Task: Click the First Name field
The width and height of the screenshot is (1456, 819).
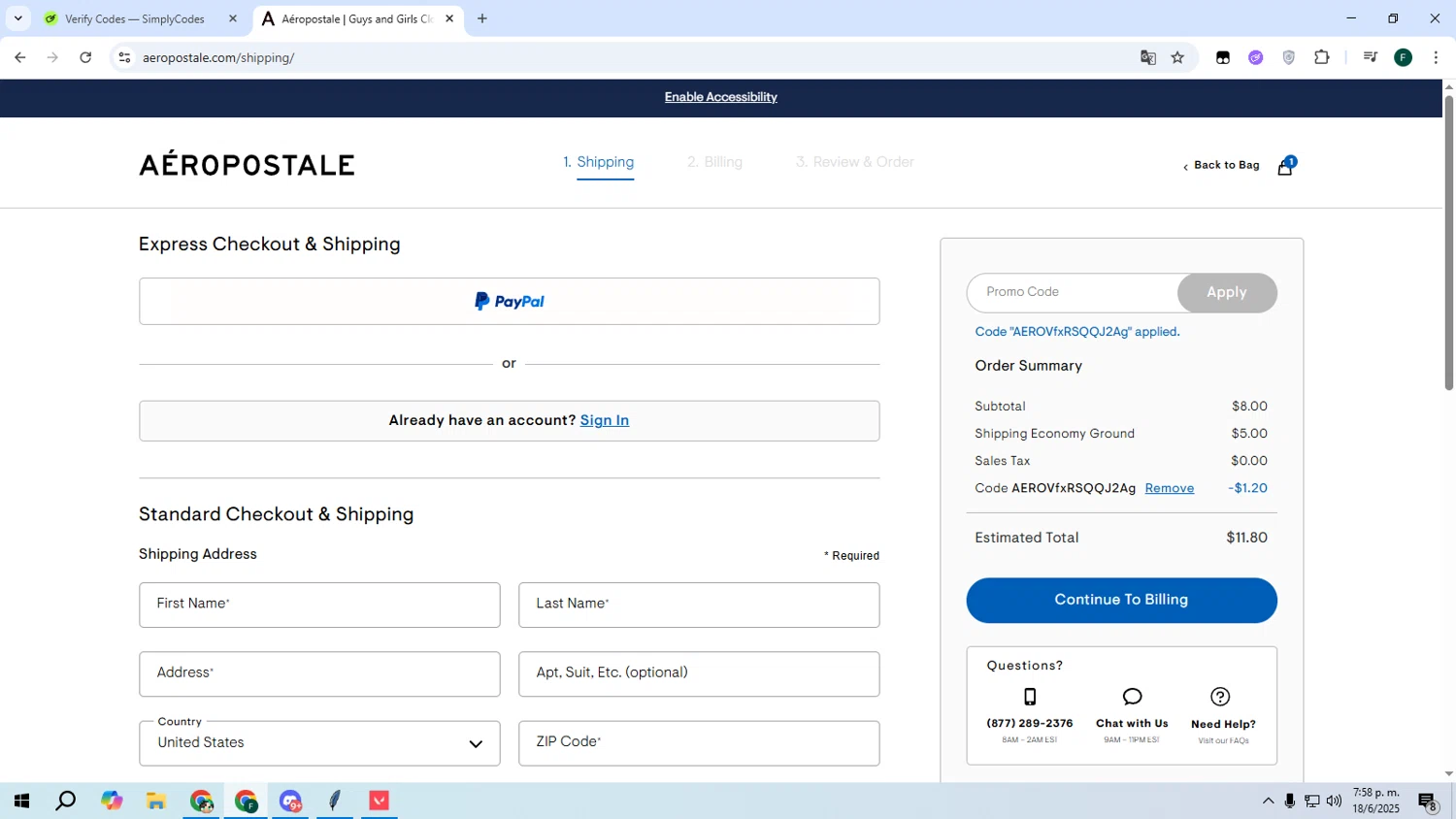Action: 319,605
